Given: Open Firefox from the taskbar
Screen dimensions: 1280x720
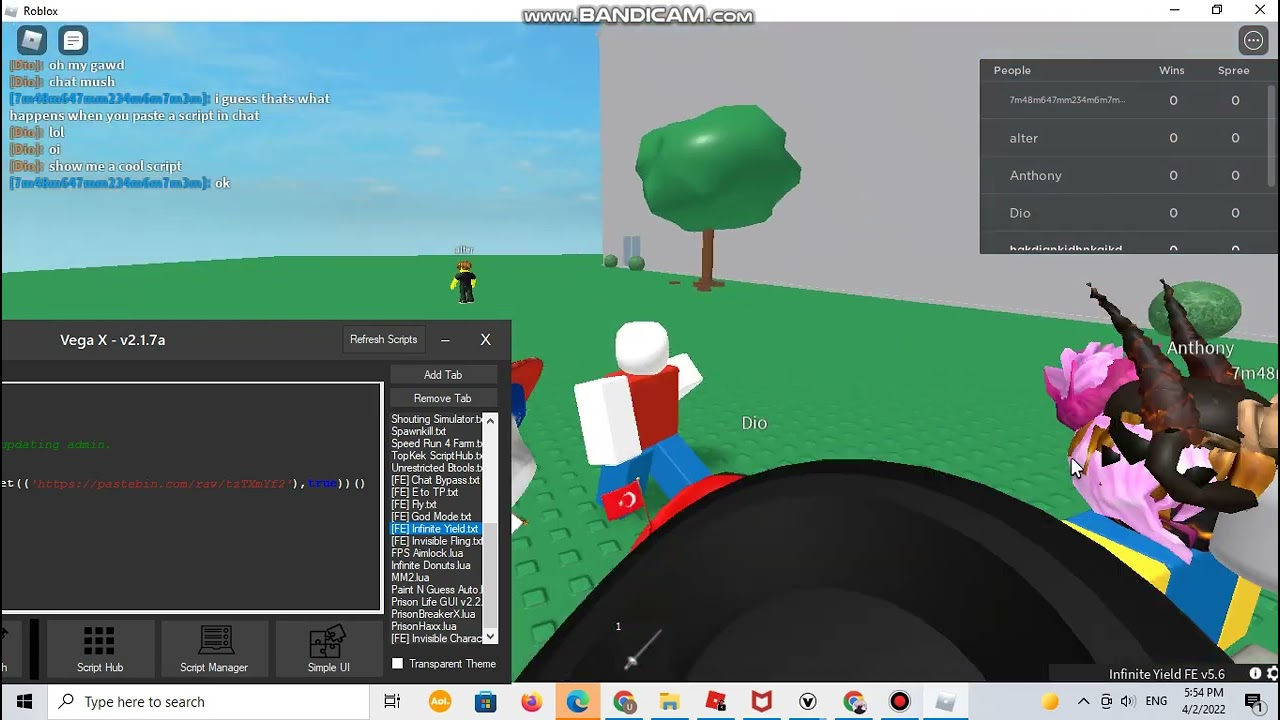Looking at the screenshot, I should point(531,702).
